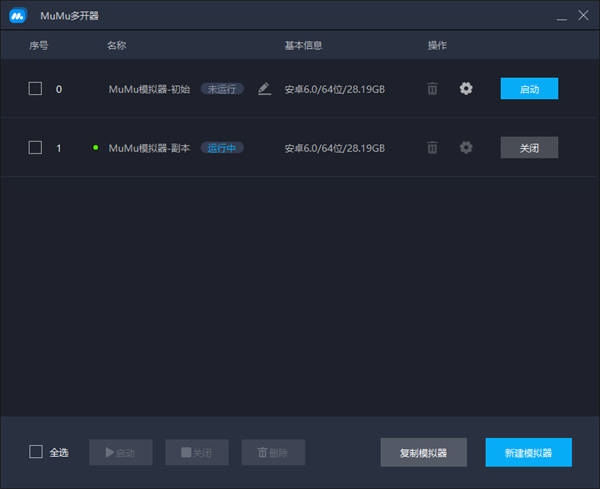Click bottom batch 启动 button
Screen dimensions: 600x489
click(x=121, y=452)
